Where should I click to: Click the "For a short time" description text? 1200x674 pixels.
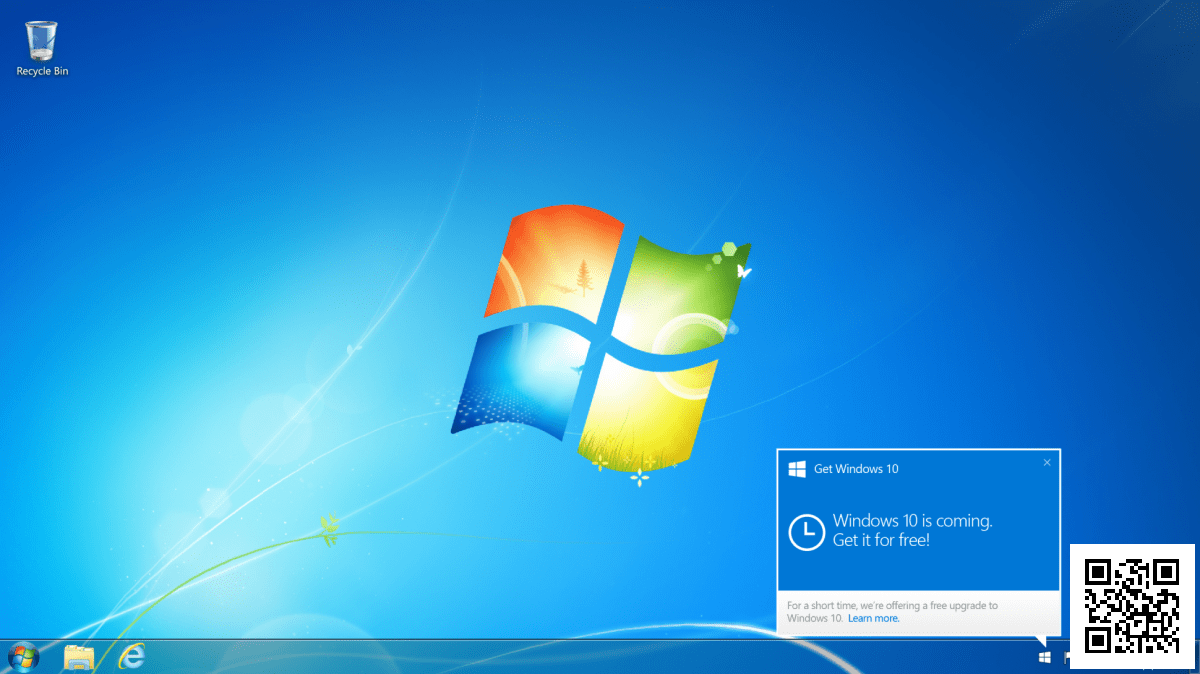pyautogui.click(x=892, y=612)
